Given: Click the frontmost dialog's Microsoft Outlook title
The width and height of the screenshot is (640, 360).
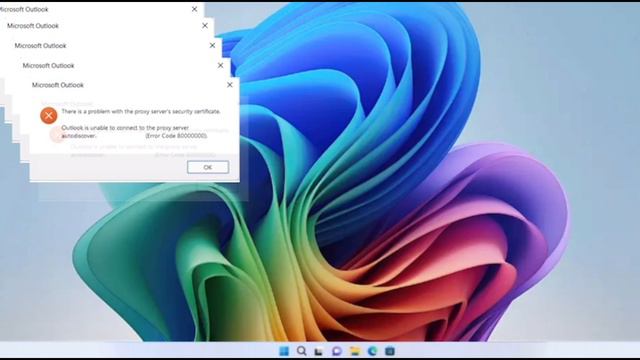Looking at the screenshot, I should (58, 85).
